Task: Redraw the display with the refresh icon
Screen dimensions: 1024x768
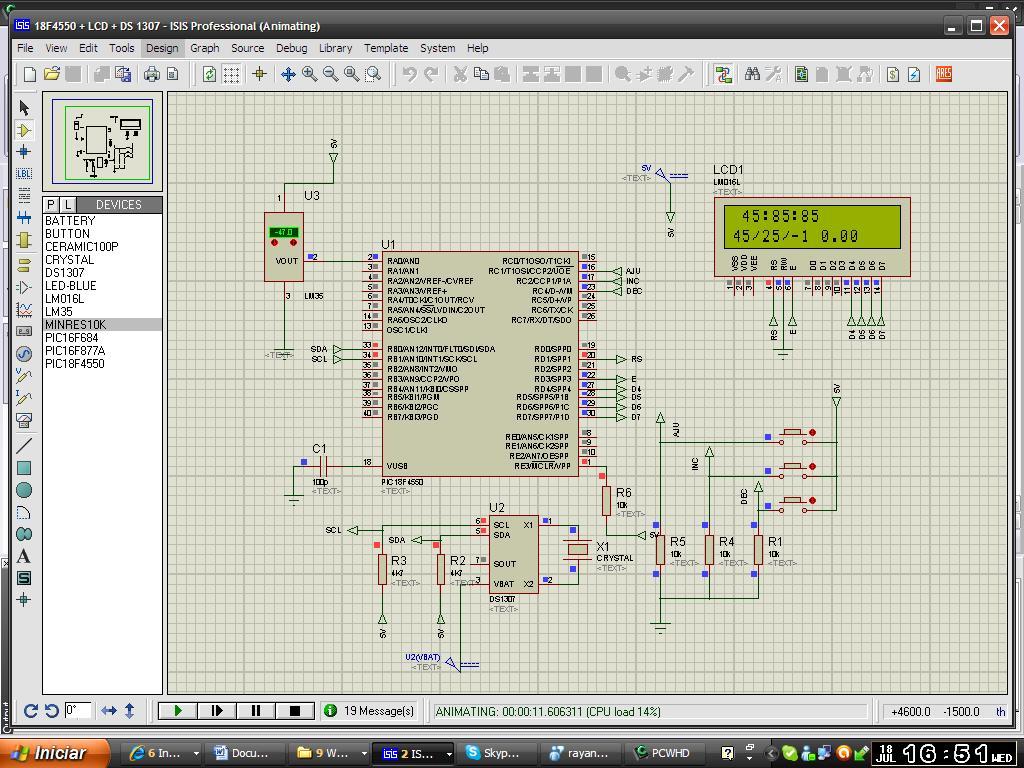Action: click(209, 74)
